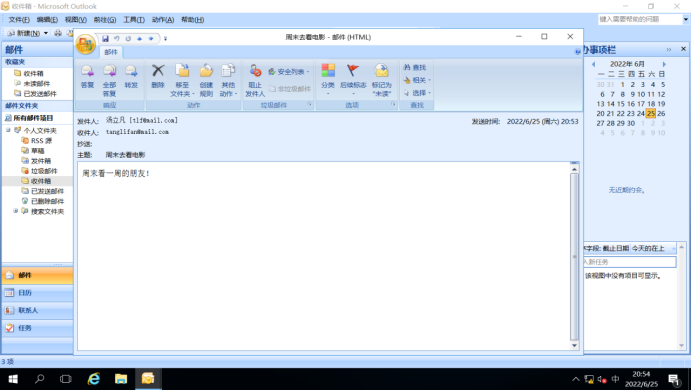Go to previous item with the up arrow
This screenshot has height=390, width=691.
tap(139, 38)
